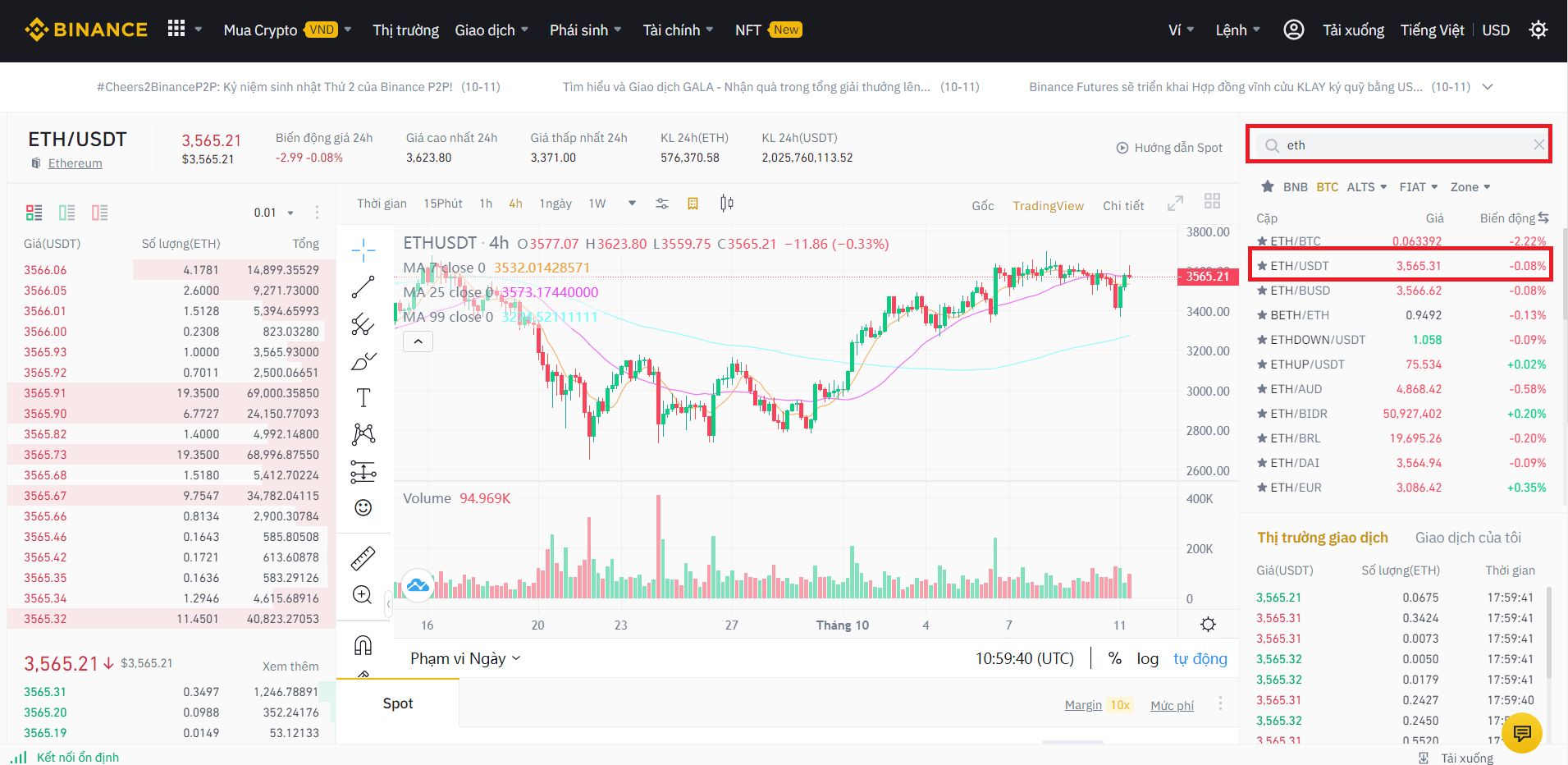Image resolution: width=1568 pixels, height=765 pixels.
Task: Switch to the Gốc chart tab
Action: click(x=983, y=205)
